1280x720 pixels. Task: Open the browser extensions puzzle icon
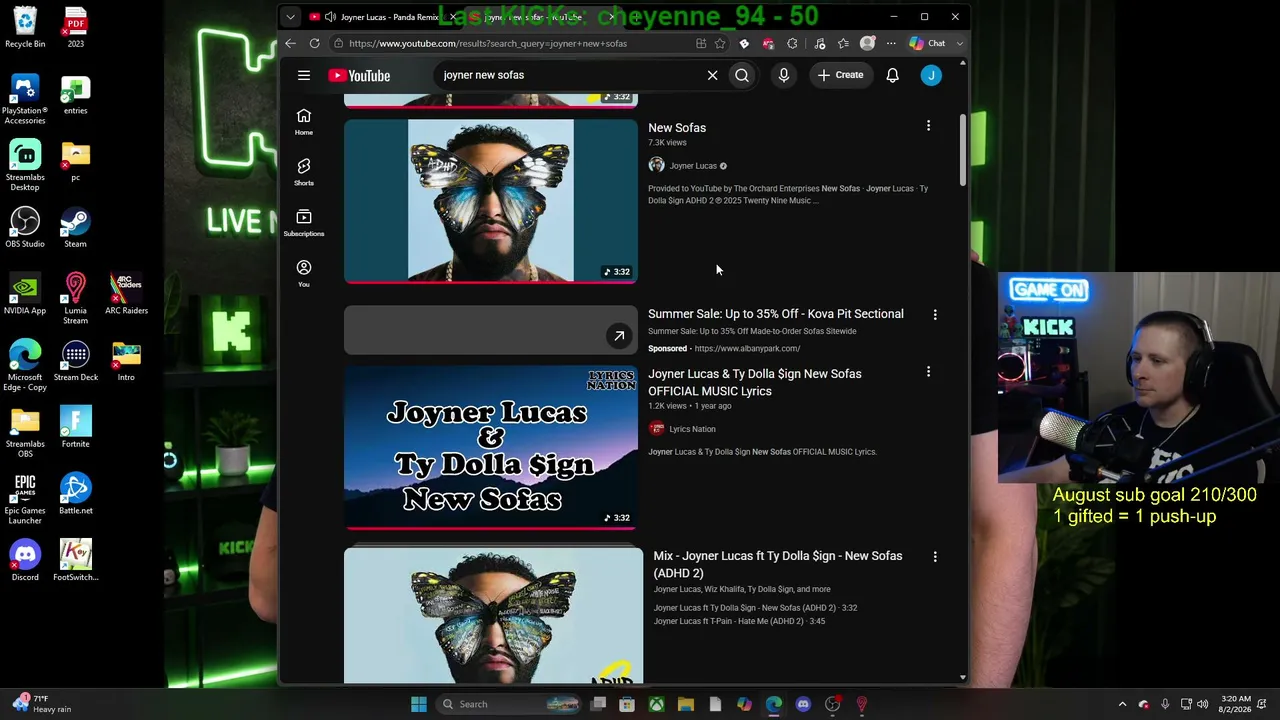(x=792, y=43)
